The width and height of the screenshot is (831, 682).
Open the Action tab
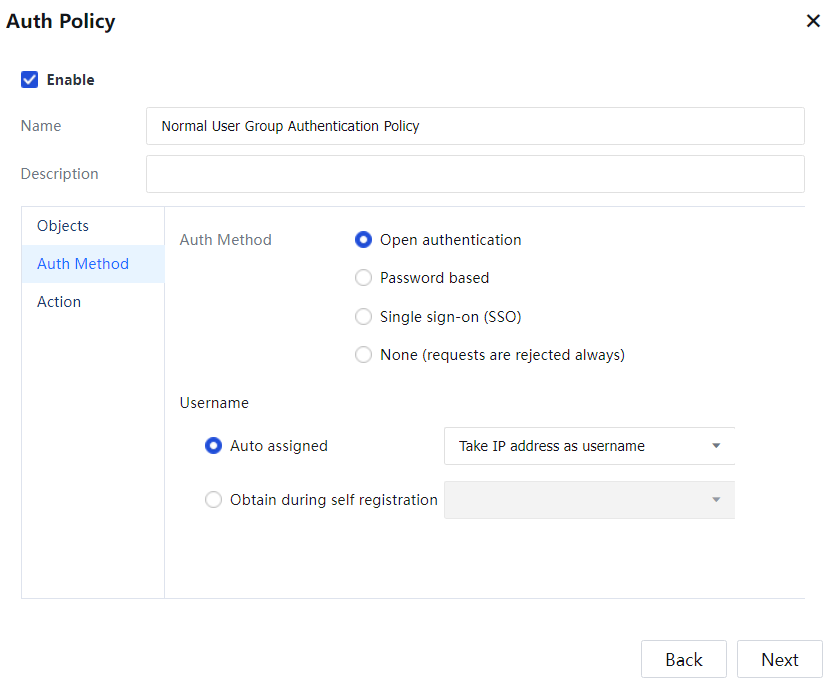pyautogui.click(x=59, y=302)
